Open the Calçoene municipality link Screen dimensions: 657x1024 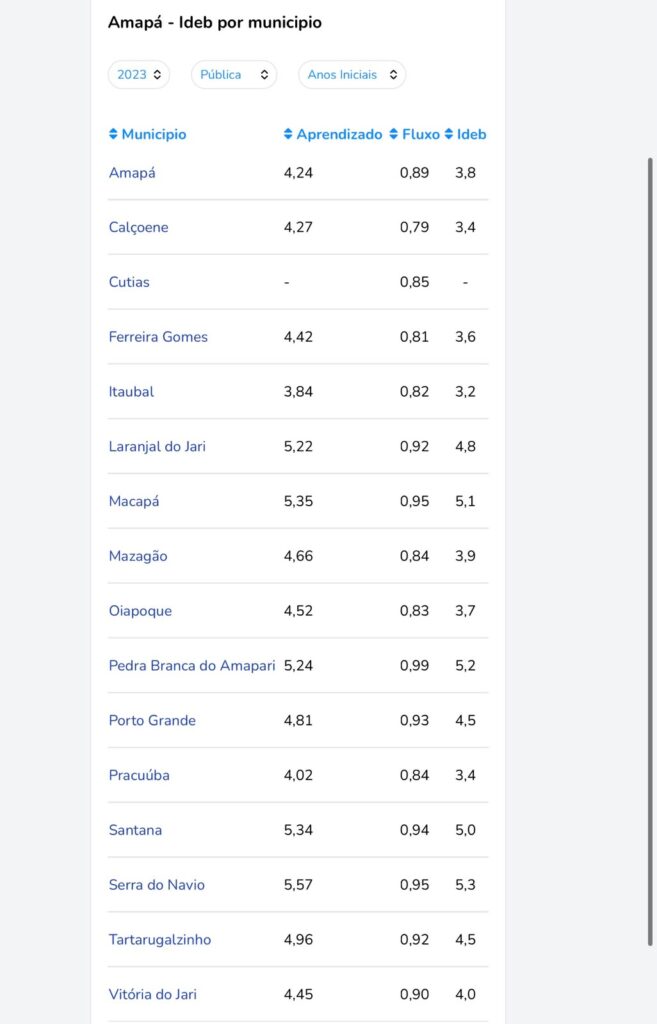click(138, 227)
